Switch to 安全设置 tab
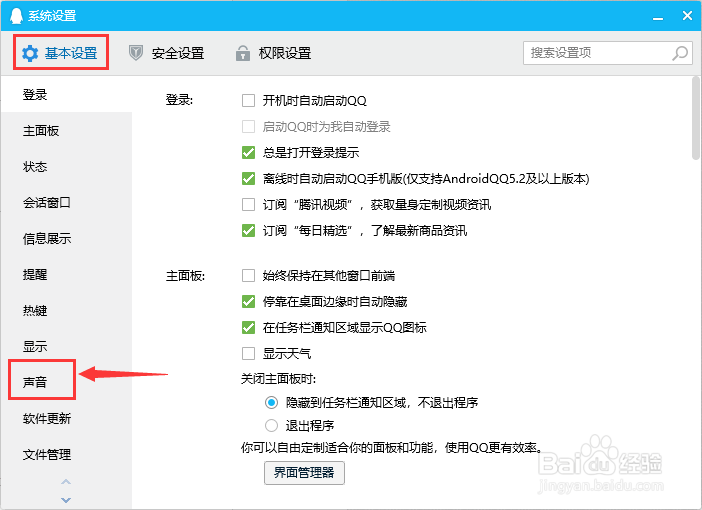This screenshot has height=510, width=702. click(x=167, y=53)
